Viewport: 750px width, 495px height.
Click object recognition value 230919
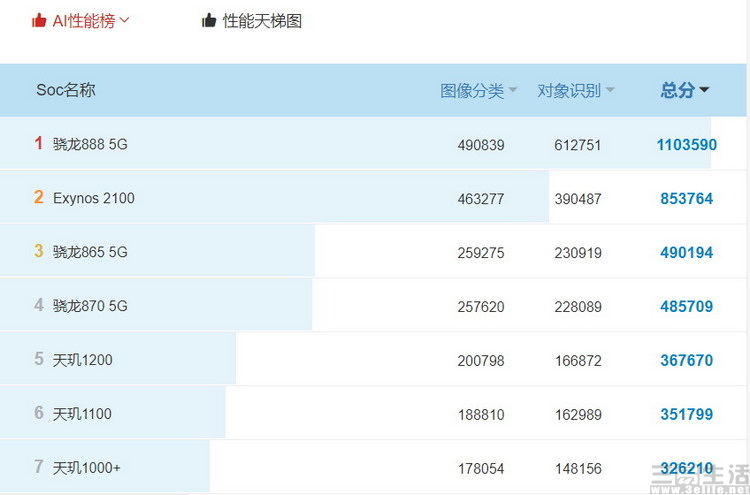578,253
